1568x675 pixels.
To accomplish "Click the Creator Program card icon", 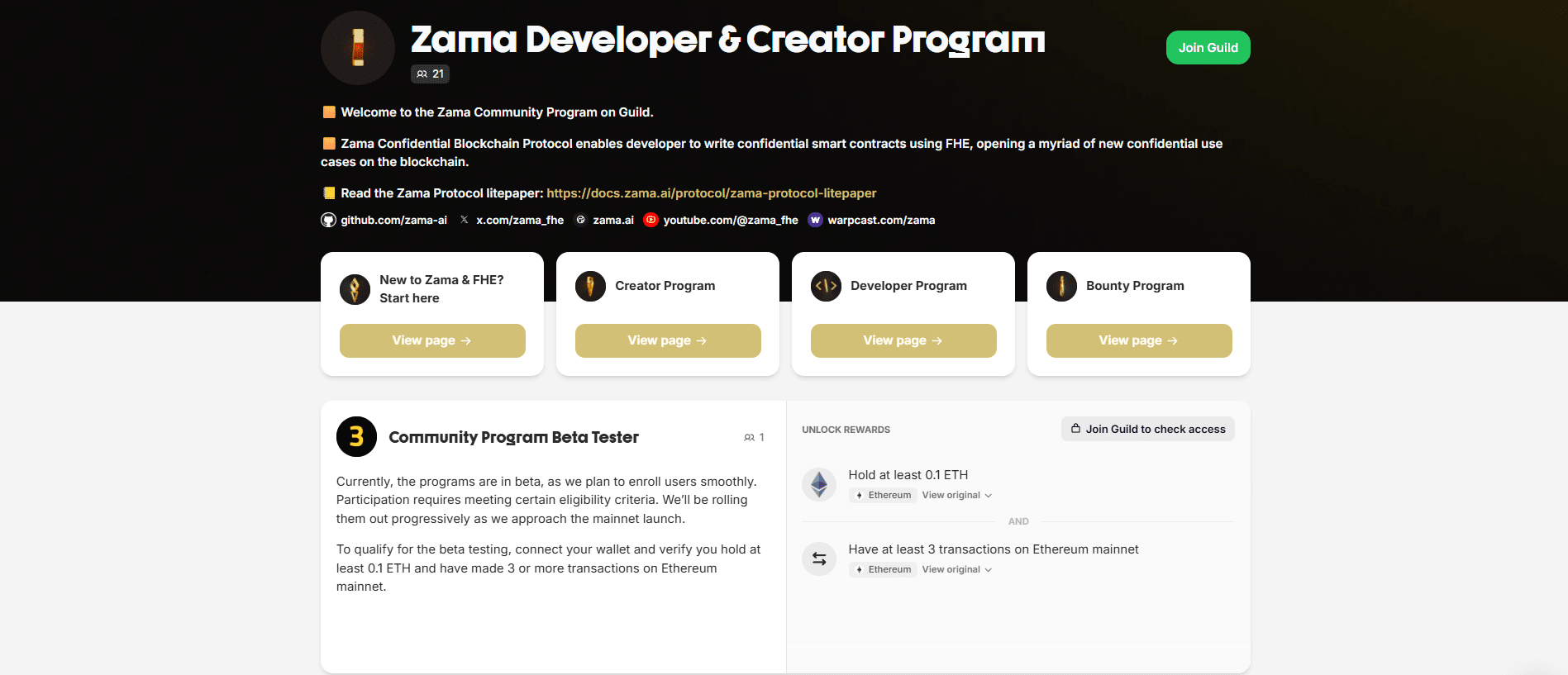I will pyautogui.click(x=590, y=286).
